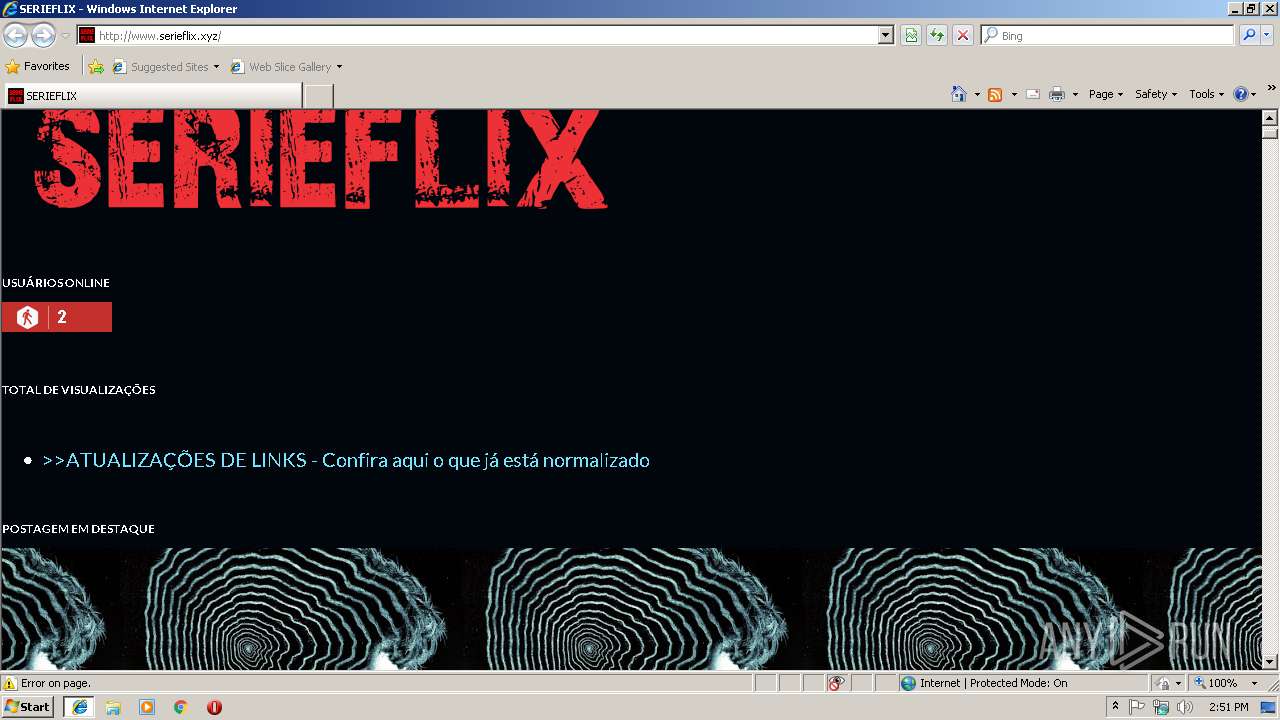This screenshot has height=720, width=1280.
Task: Click the users online counter widget showing 2
Action: [57, 317]
